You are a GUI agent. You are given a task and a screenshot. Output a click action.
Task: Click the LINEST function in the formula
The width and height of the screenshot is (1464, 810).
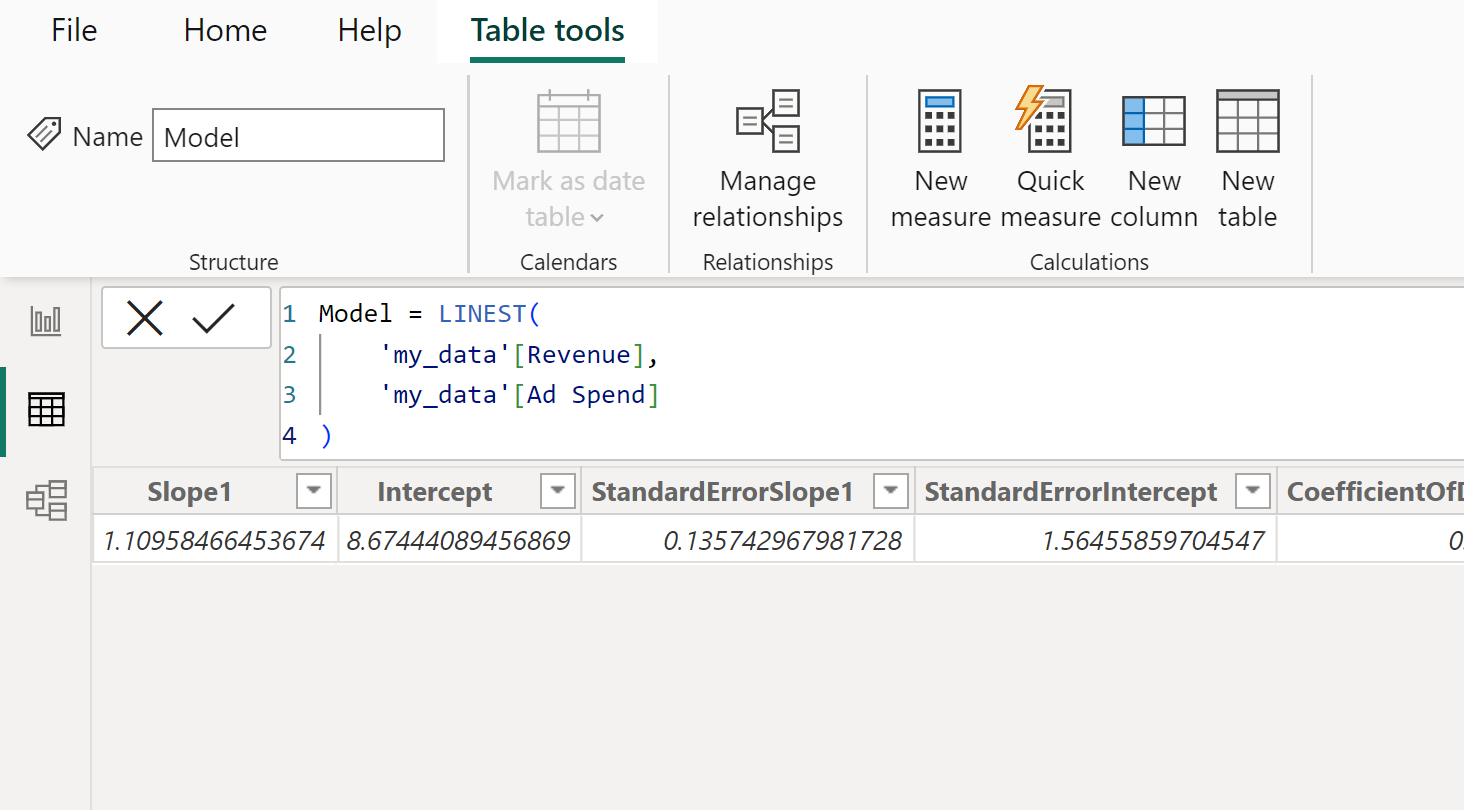483,314
